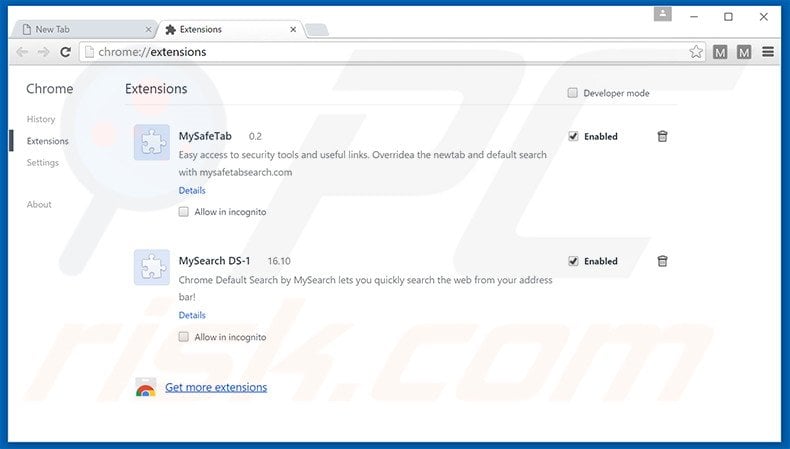Click the MySafeTab puzzle piece icon
Viewport: 790px width, 449px height.
point(152,142)
